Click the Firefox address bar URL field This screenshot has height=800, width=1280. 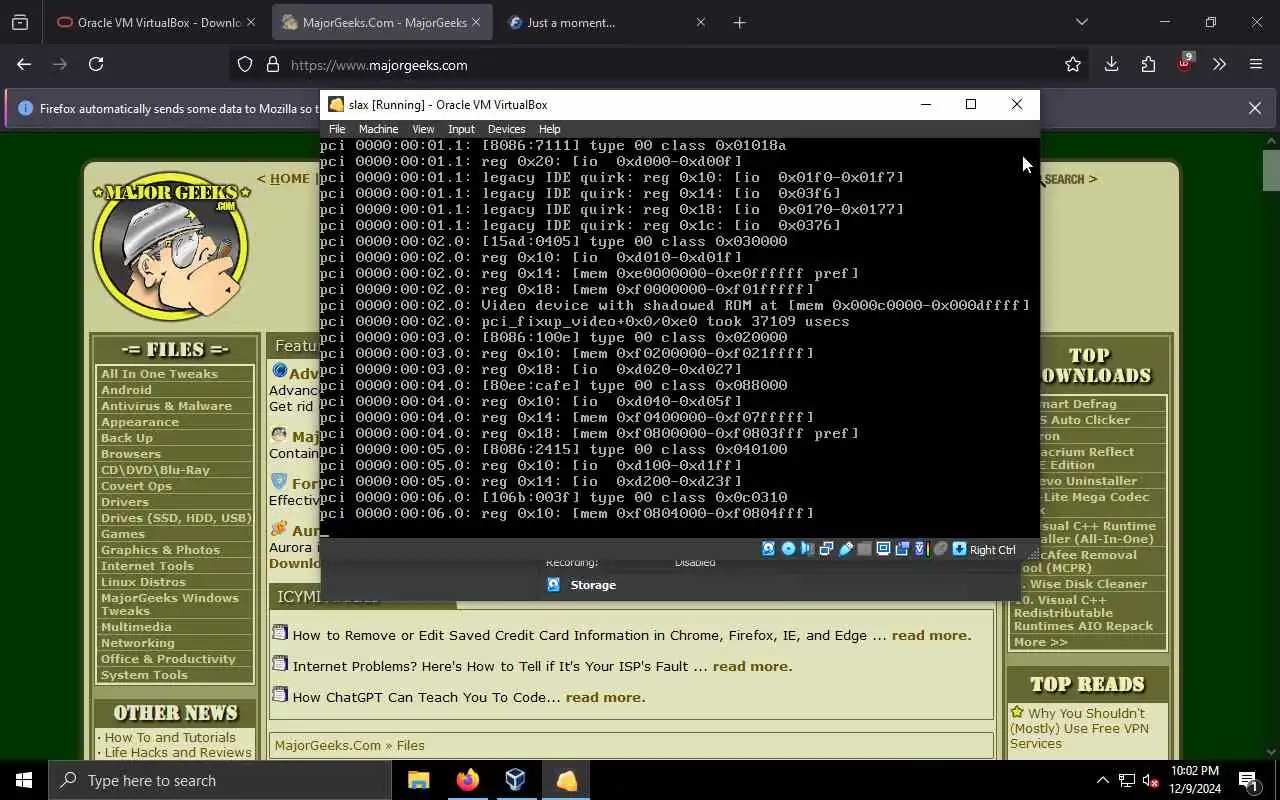coord(660,65)
